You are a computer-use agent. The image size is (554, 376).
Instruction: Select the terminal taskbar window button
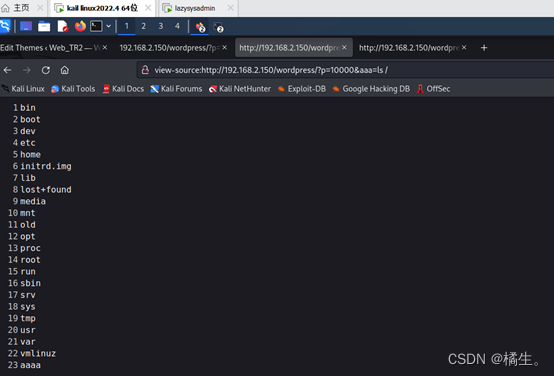tap(218, 27)
